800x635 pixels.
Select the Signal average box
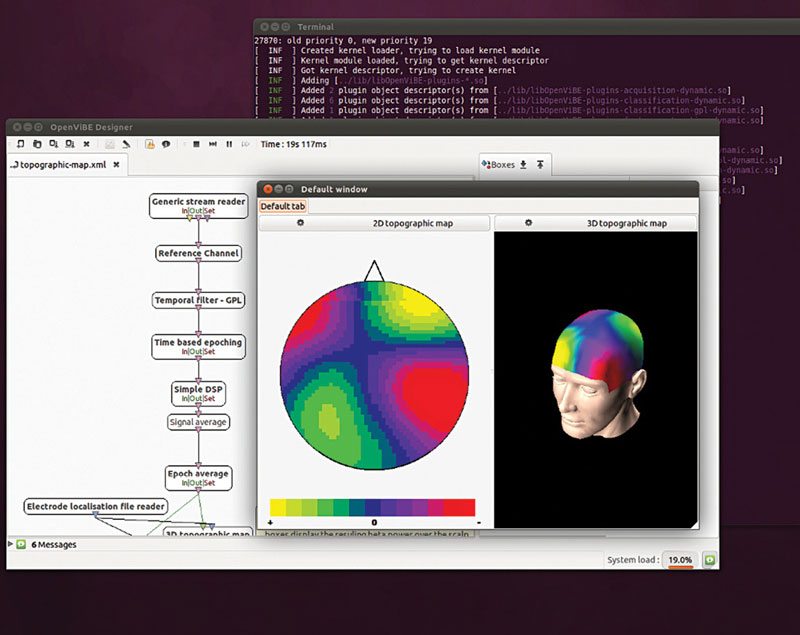pyautogui.click(x=198, y=422)
